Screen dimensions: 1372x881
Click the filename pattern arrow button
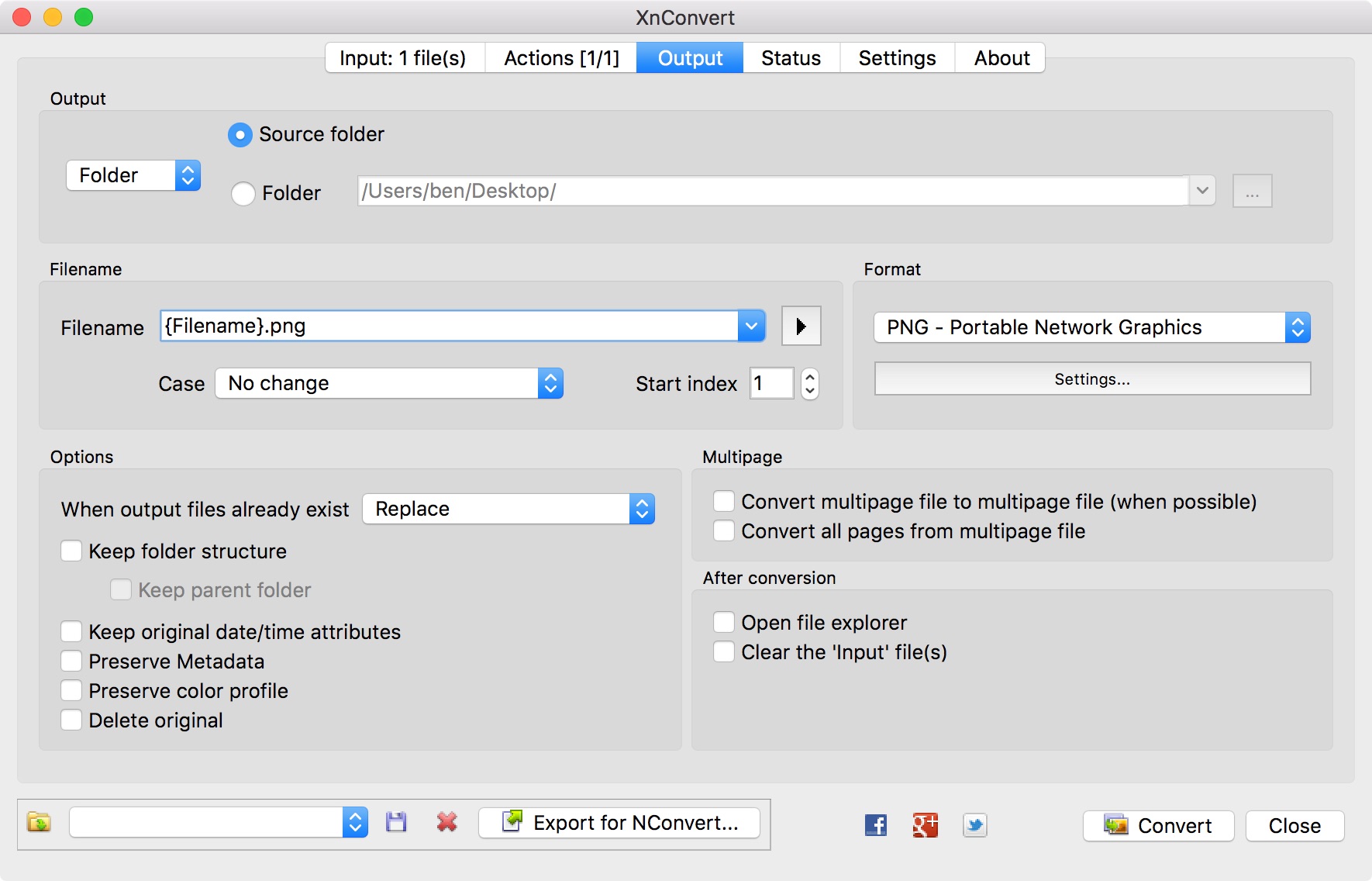801,326
